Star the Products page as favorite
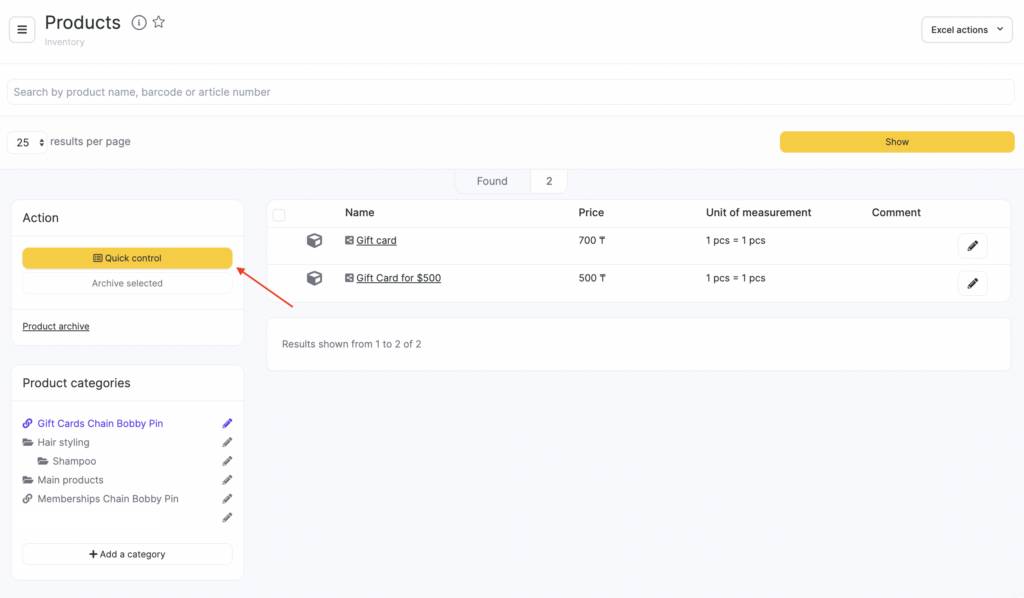The width and height of the screenshot is (1024, 598). 159,22
